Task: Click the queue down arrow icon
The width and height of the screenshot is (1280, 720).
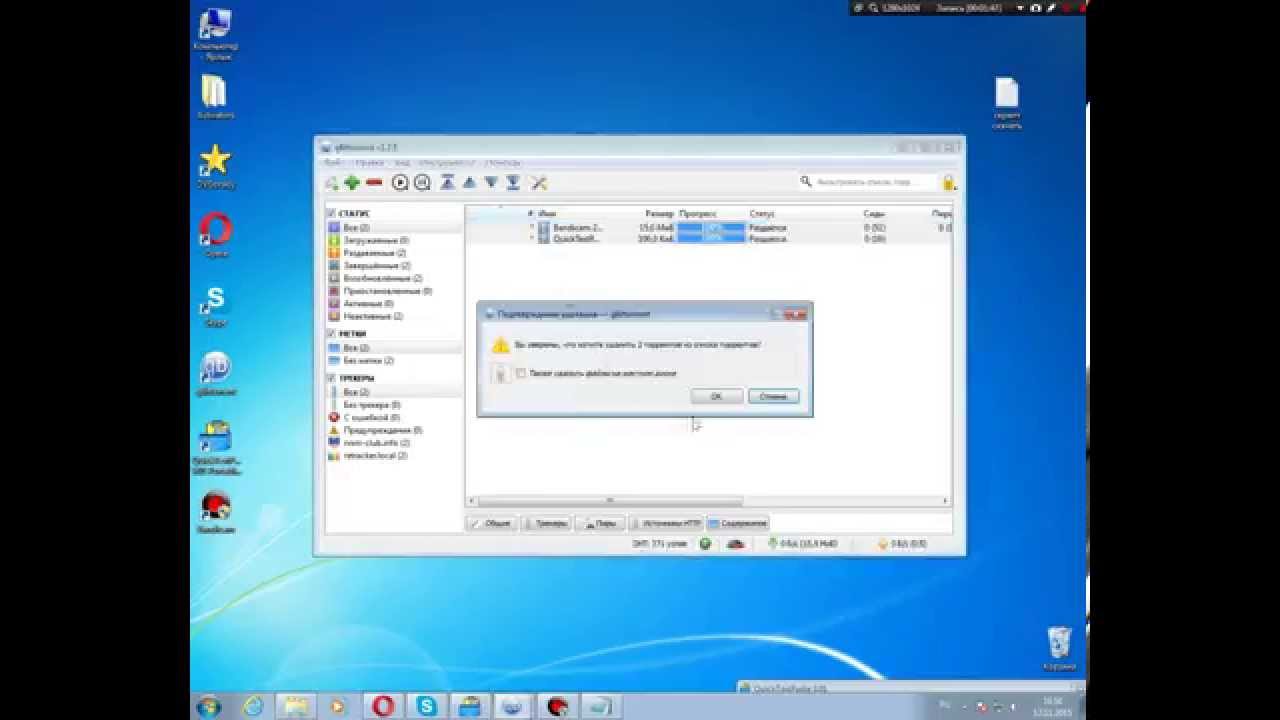Action: pyautogui.click(x=491, y=183)
